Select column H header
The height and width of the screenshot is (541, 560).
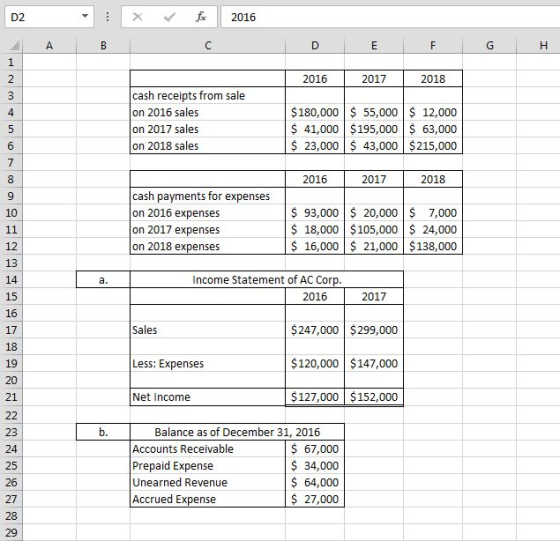(543, 46)
